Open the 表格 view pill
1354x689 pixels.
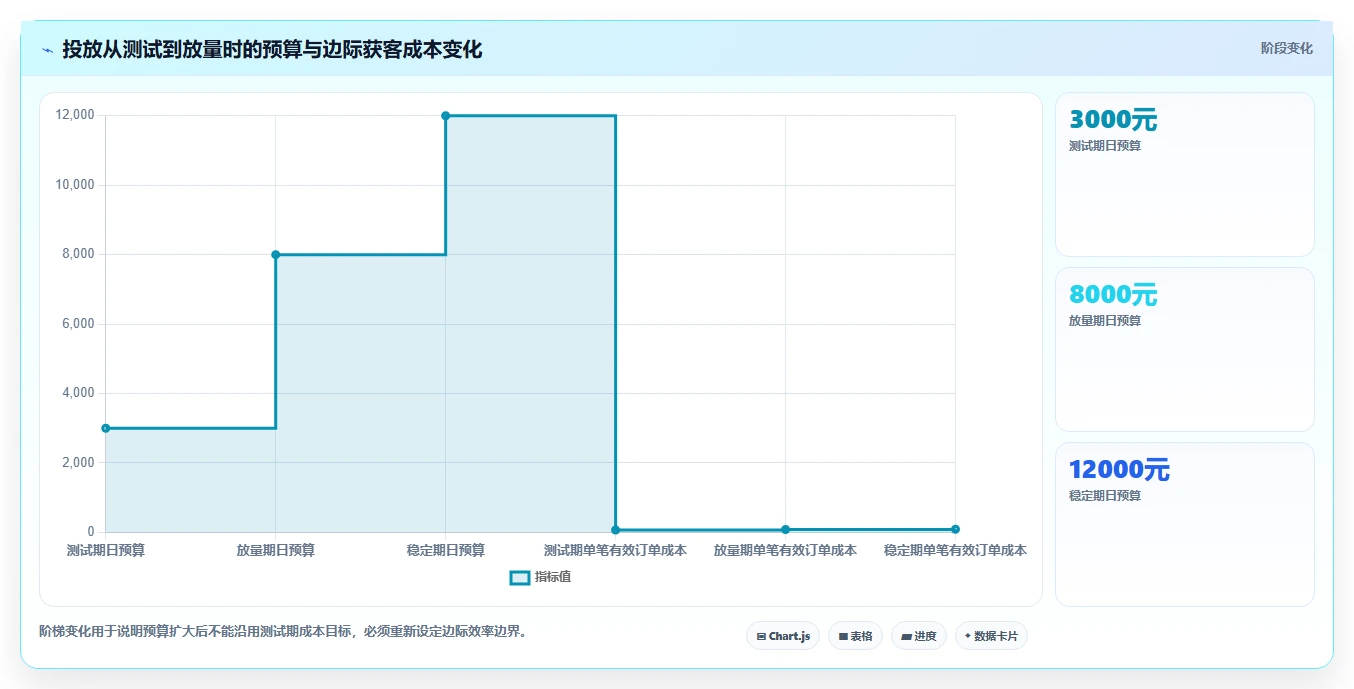[x=855, y=636]
